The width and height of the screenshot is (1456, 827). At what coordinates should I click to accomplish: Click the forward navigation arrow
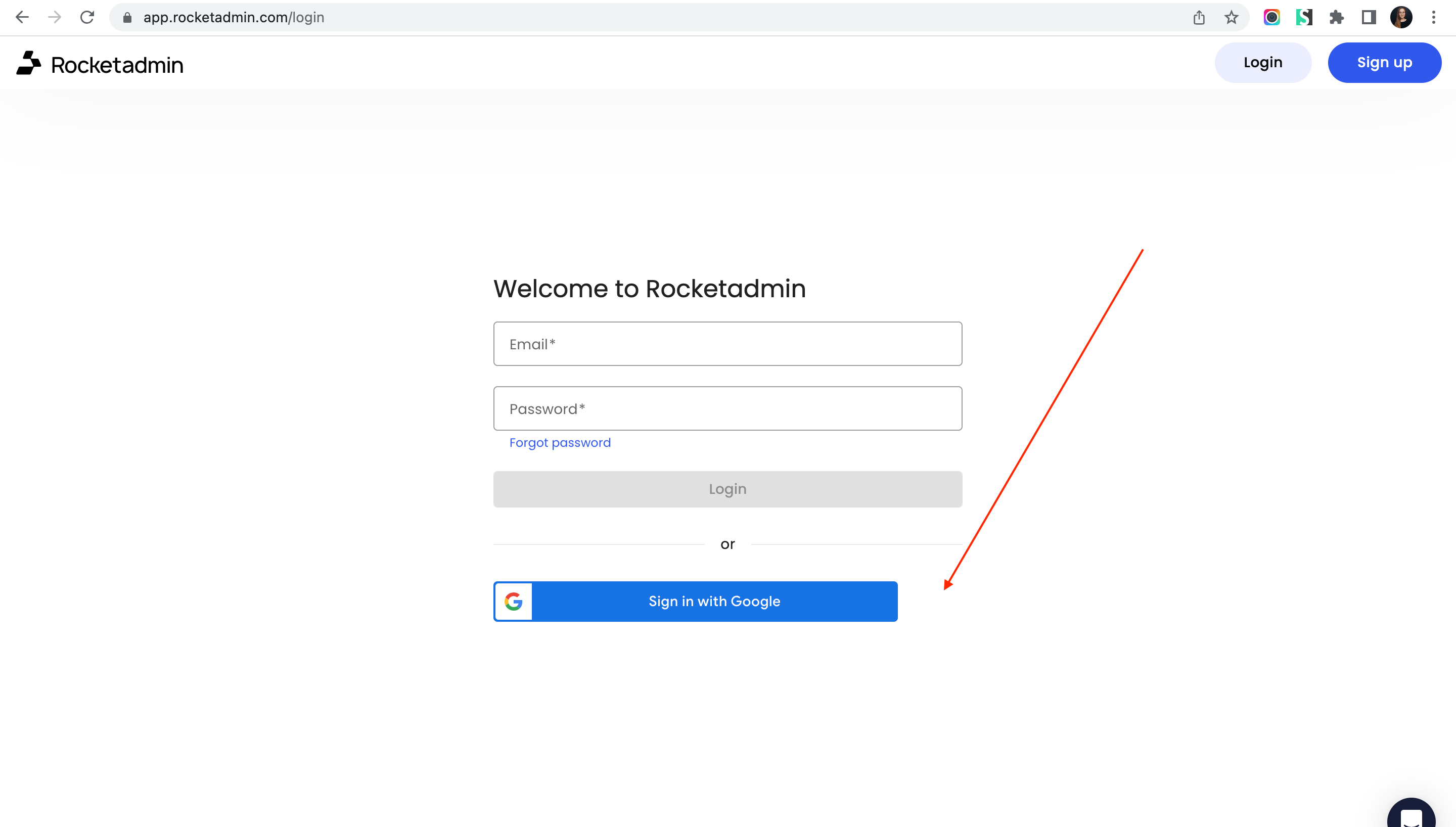point(55,17)
